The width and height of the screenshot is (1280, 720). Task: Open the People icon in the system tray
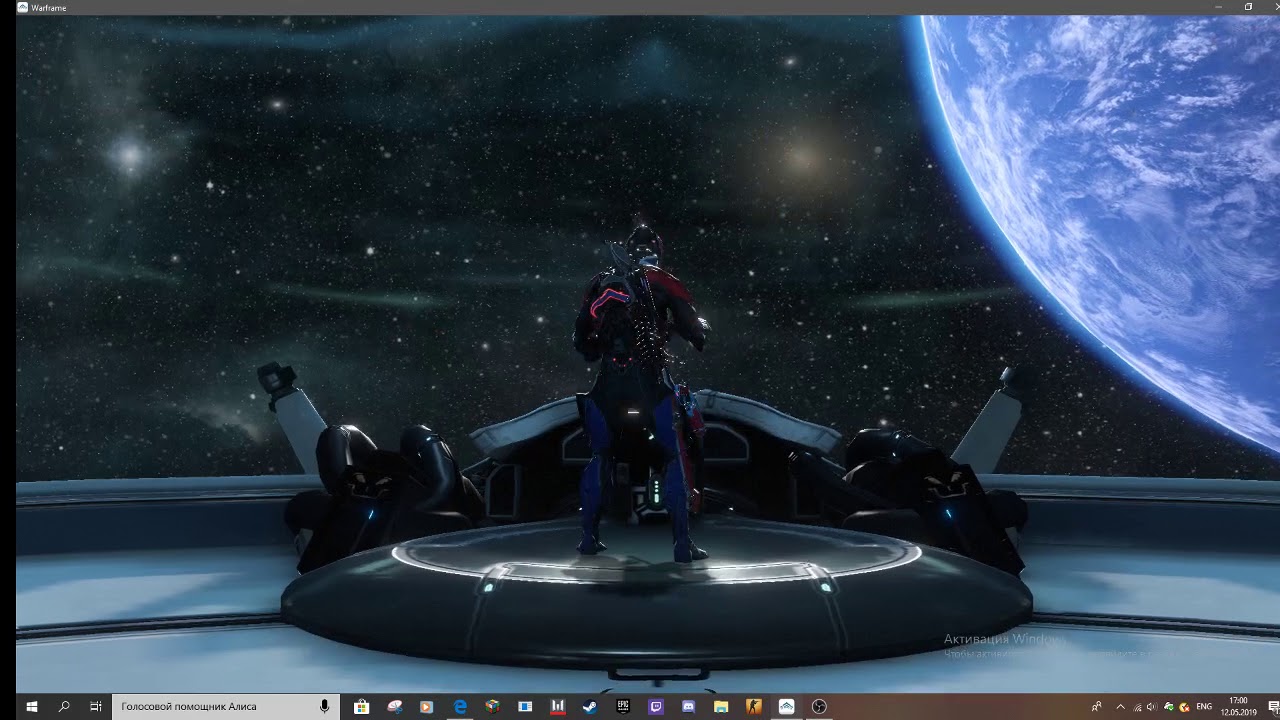1096,707
